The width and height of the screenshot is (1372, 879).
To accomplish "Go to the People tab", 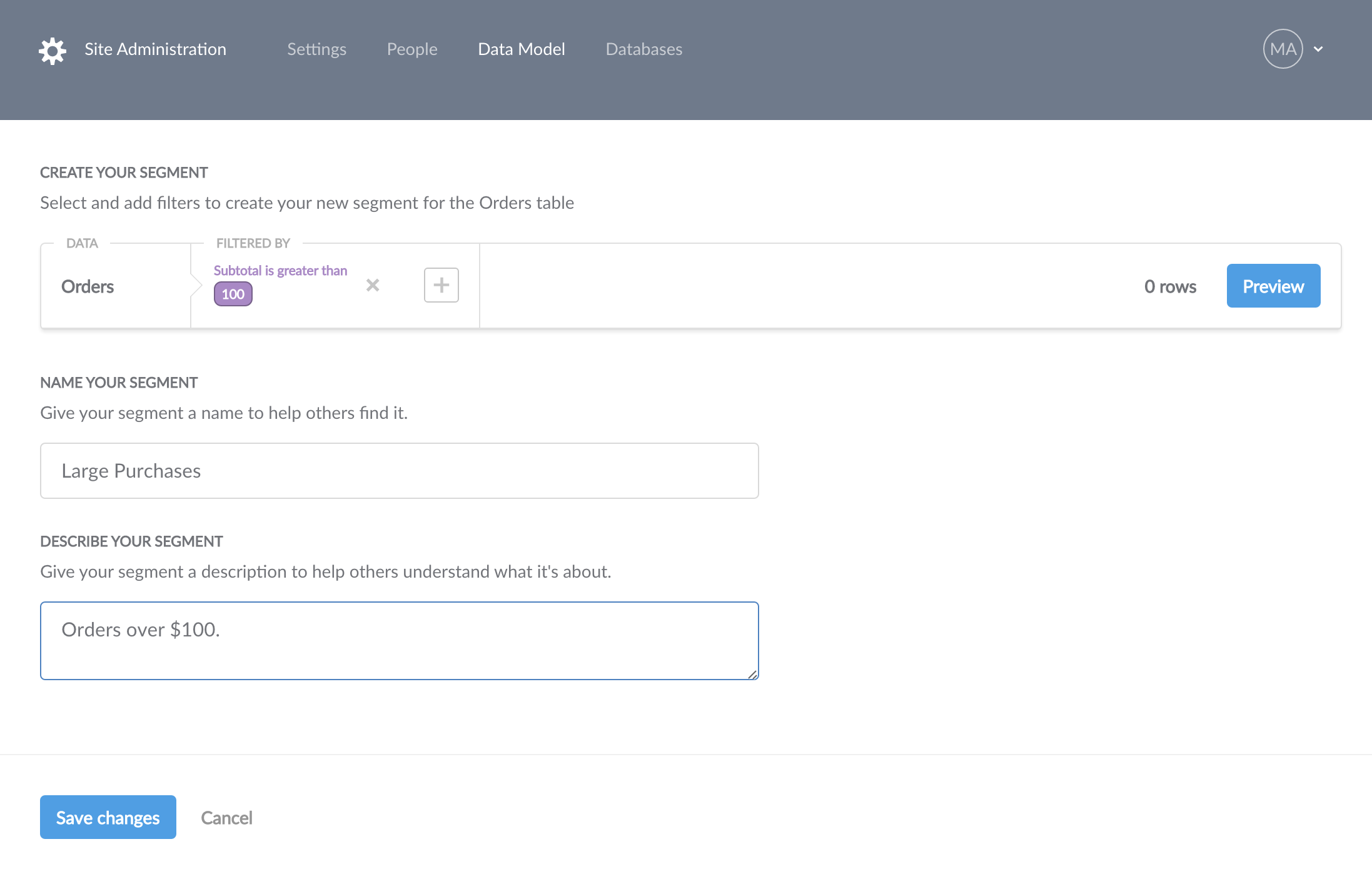I will (412, 49).
